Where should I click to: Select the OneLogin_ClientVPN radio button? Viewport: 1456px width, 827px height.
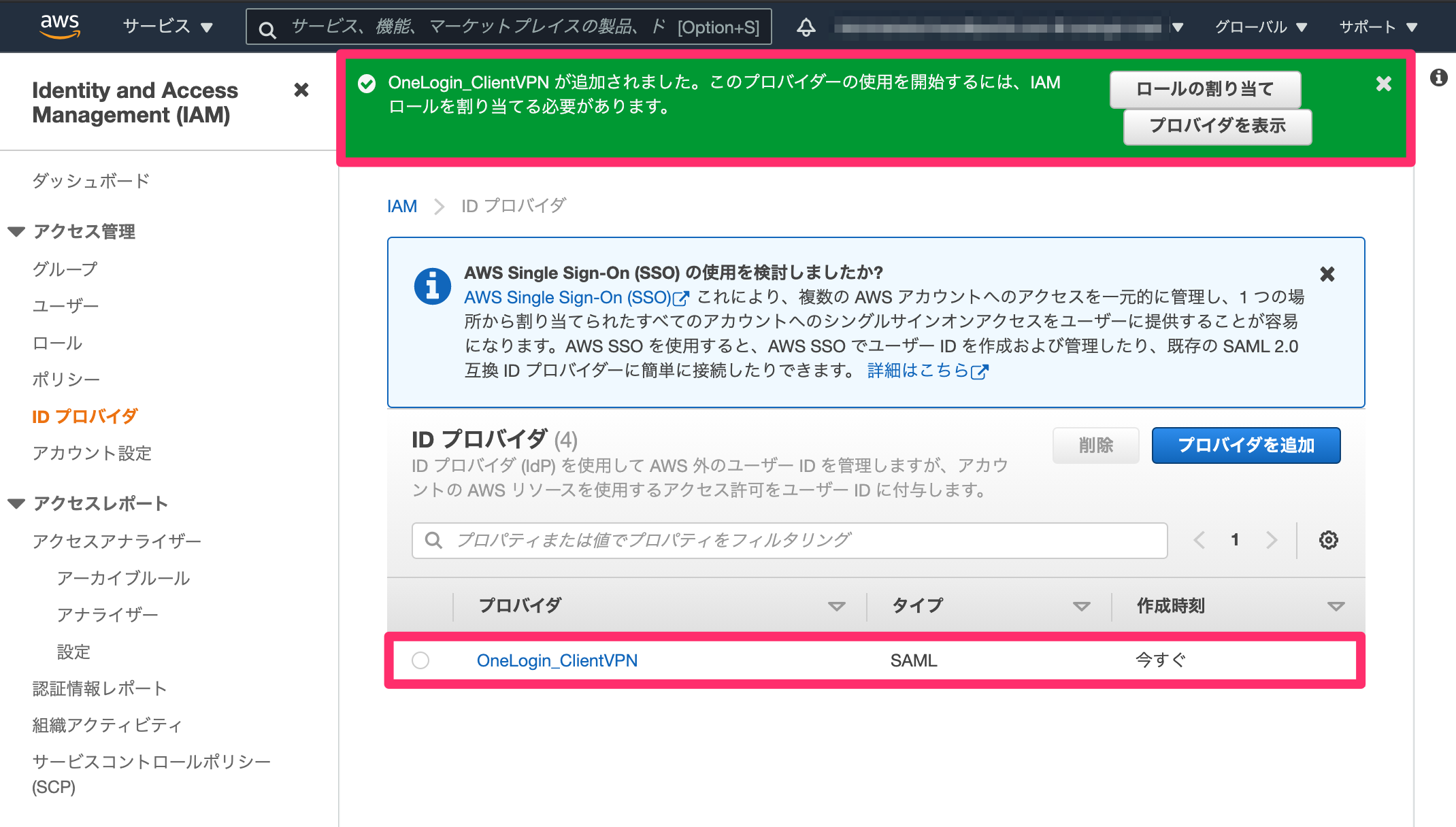click(x=420, y=660)
